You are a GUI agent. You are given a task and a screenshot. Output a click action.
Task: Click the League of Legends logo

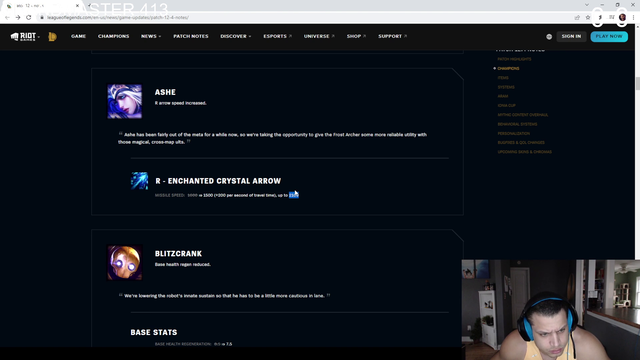coord(52,37)
